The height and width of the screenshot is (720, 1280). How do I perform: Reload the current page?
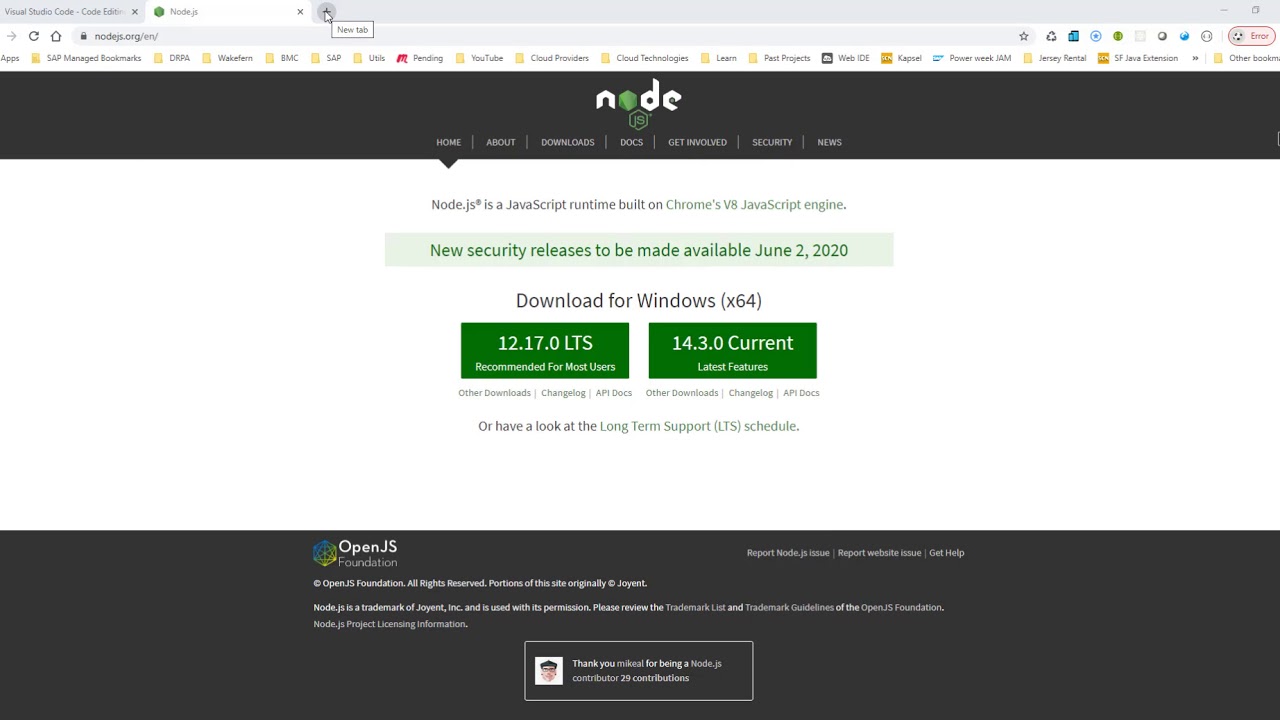(34, 36)
